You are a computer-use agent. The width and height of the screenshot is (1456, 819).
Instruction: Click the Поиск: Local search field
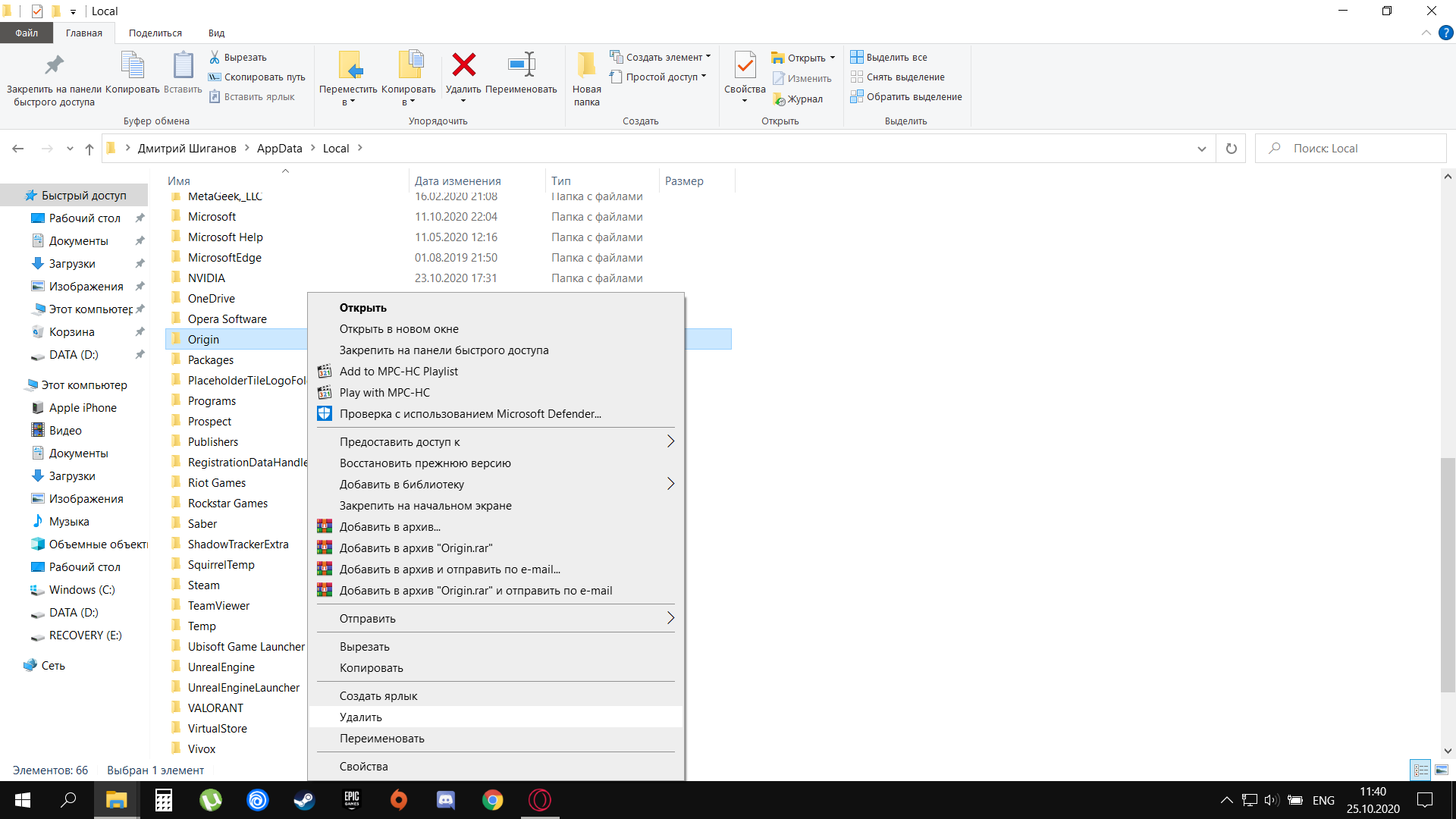pyautogui.click(x=1351, y=149)
